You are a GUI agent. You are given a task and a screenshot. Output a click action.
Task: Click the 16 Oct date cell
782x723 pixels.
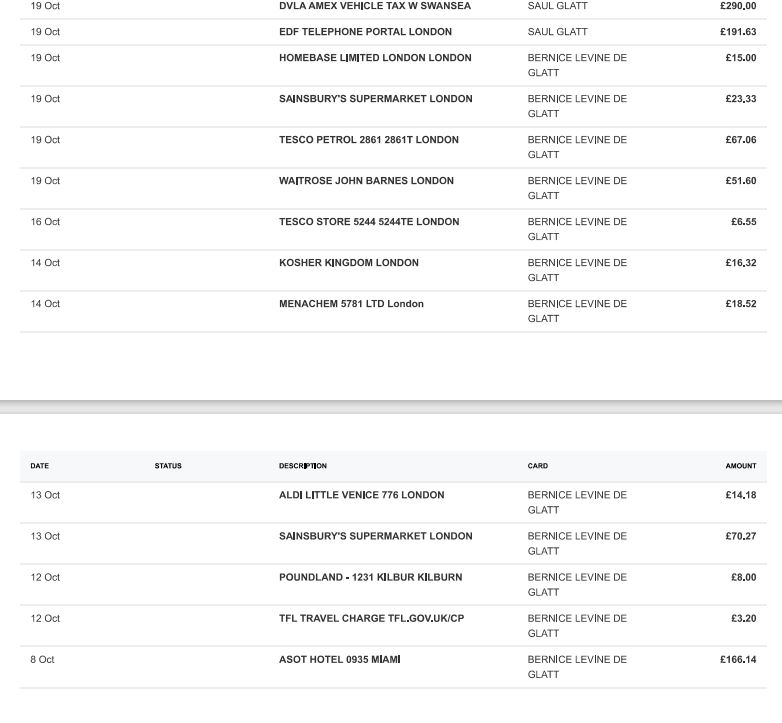pyautogui.click(x=45, y=221)
